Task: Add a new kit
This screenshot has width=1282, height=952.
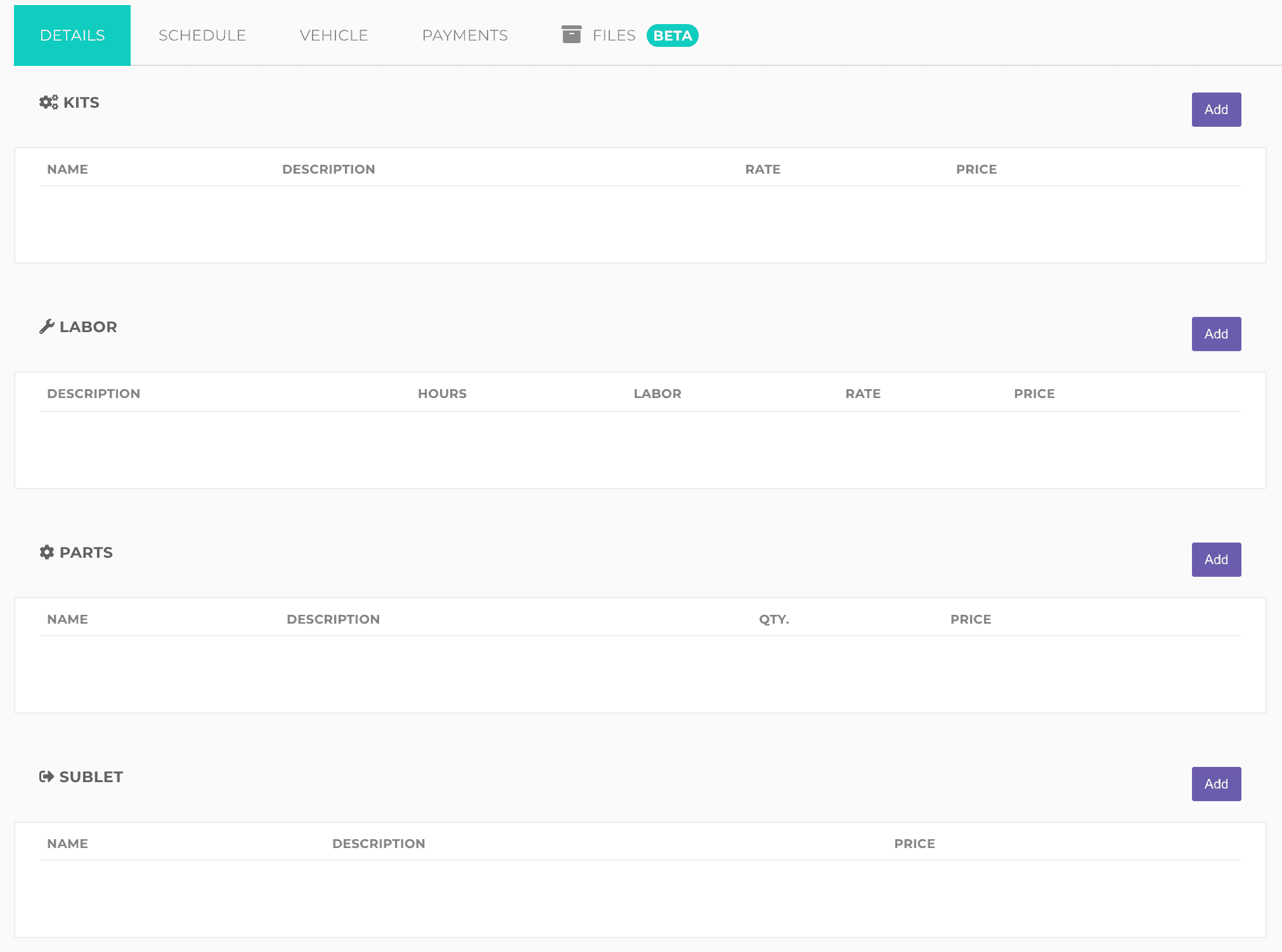Action: (1215, 110)
